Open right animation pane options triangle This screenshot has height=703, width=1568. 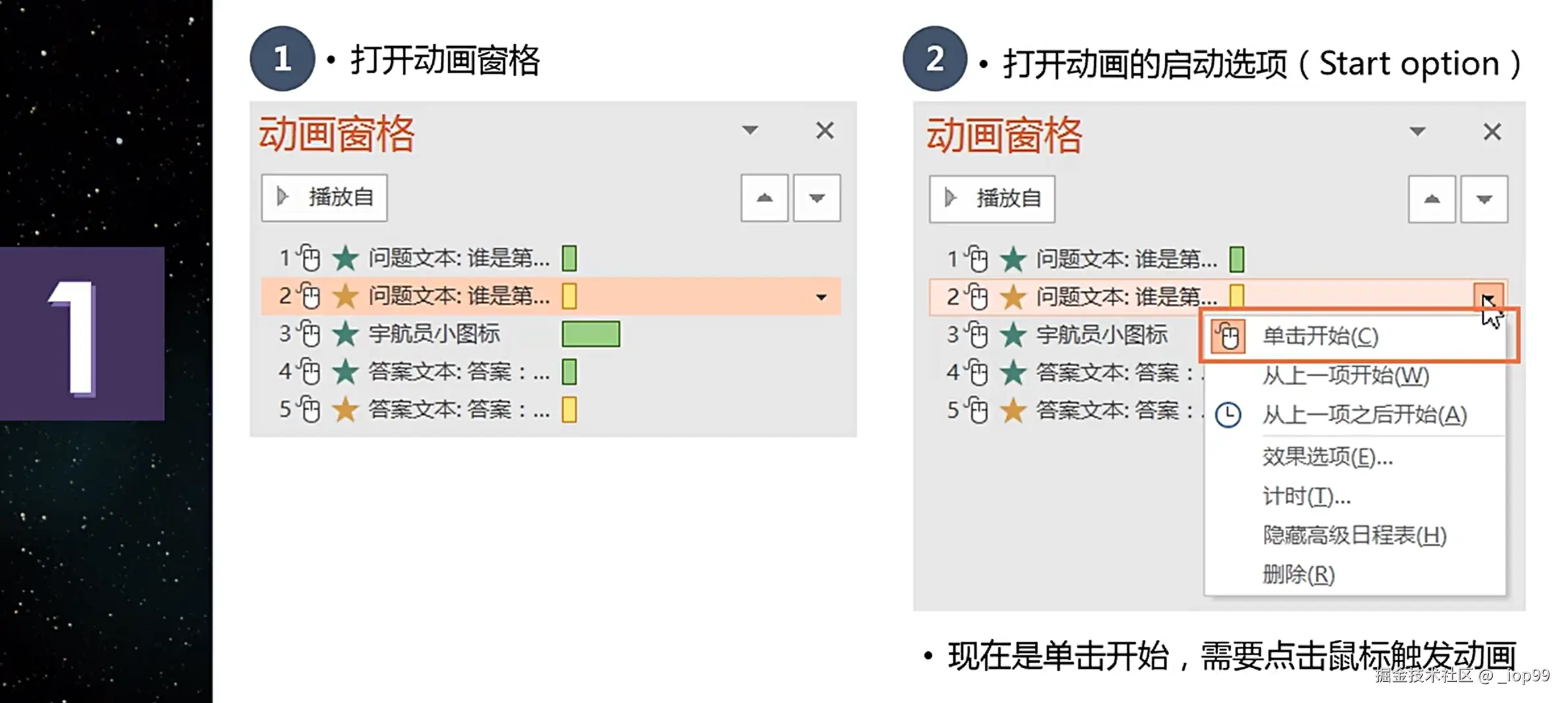[x=1417, y=132]
